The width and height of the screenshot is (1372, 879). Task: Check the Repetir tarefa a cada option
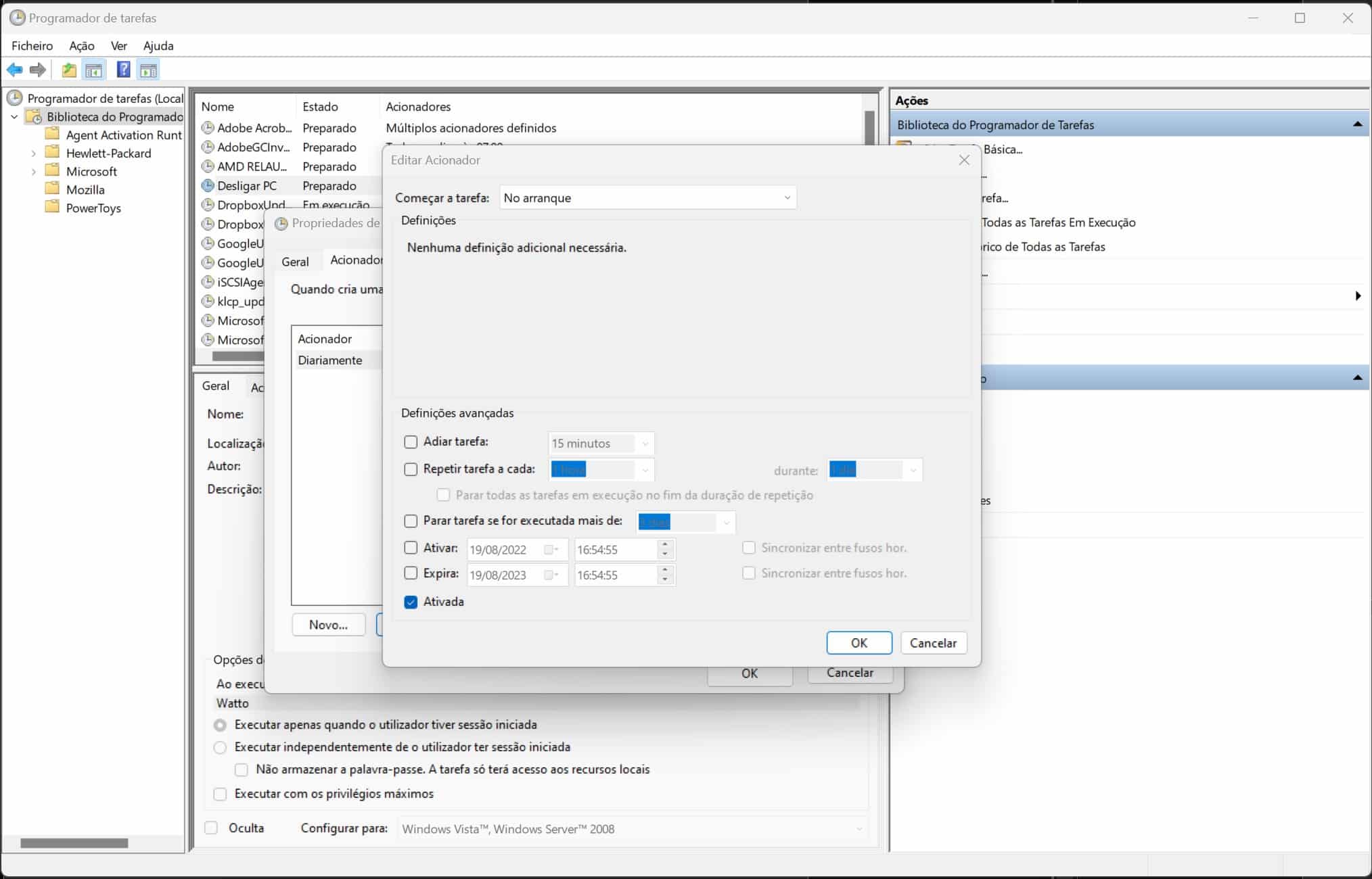click(x=411, y=469)
